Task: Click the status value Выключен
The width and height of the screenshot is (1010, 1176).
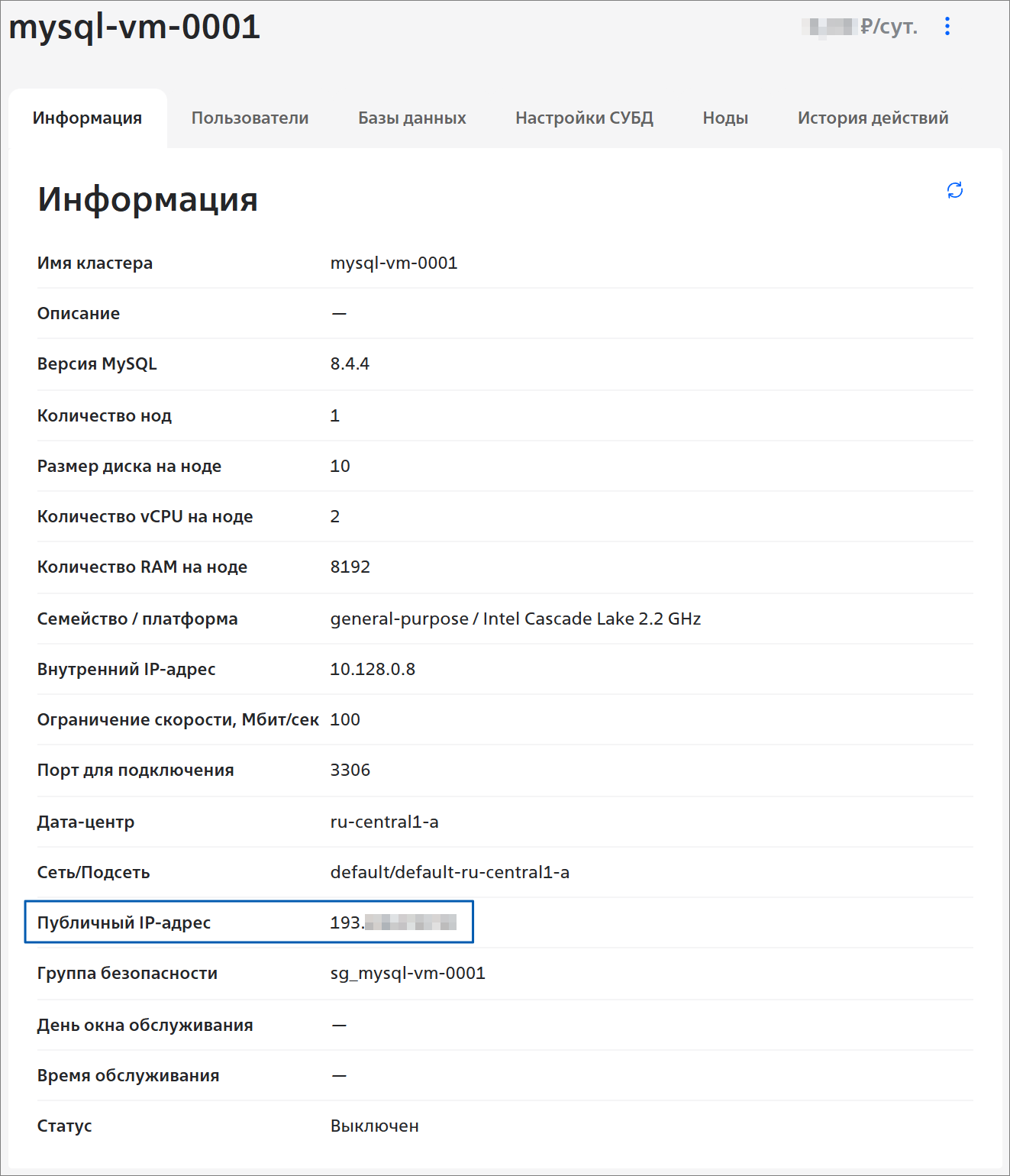Action: coord(375,1126)
